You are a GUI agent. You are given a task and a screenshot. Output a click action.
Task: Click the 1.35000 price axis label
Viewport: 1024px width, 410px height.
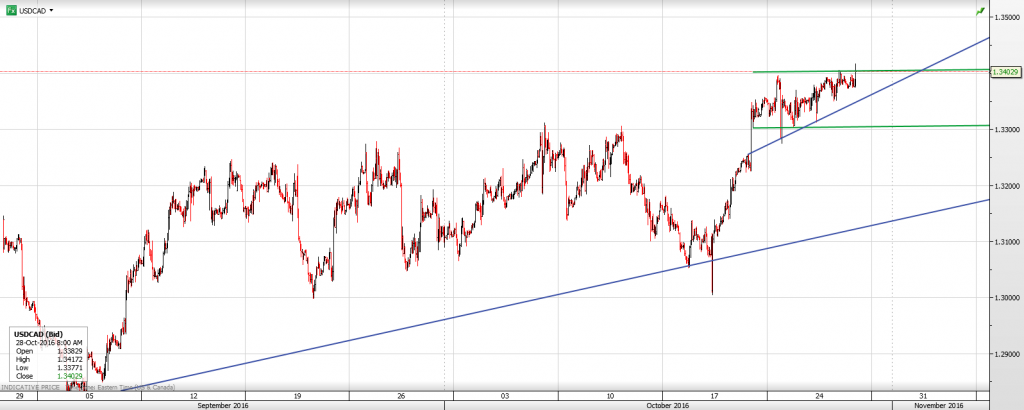tap(1005, 17)
